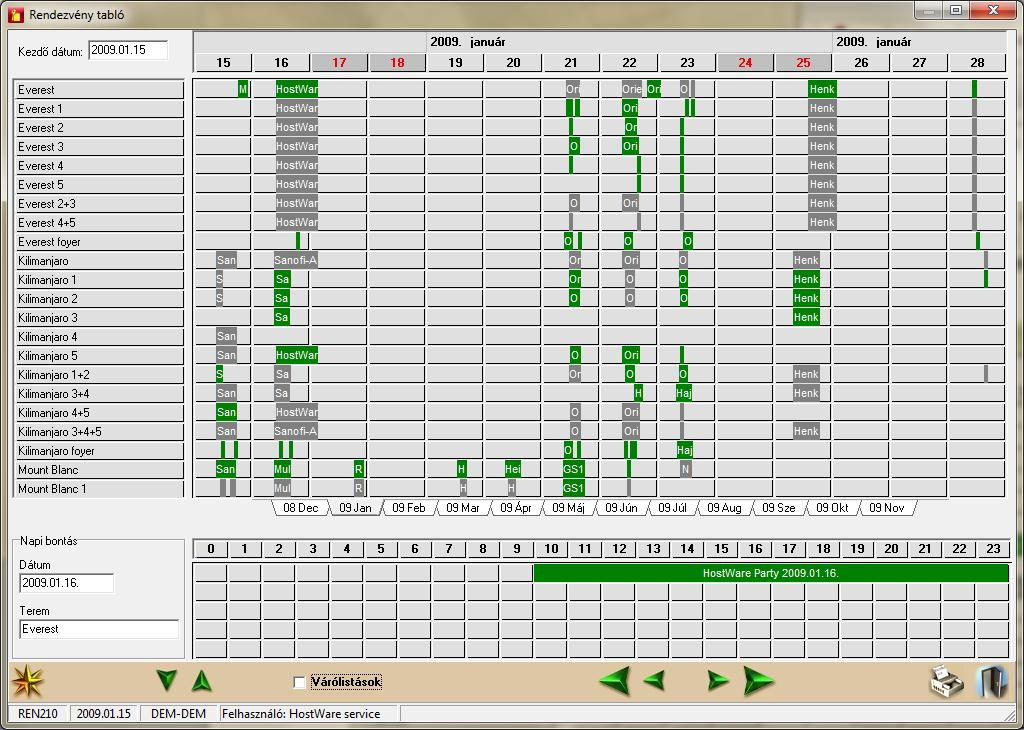1024x730 pixels.
Task: Switch to the 09 Jan month tab
Action: (x=355, y=508)
